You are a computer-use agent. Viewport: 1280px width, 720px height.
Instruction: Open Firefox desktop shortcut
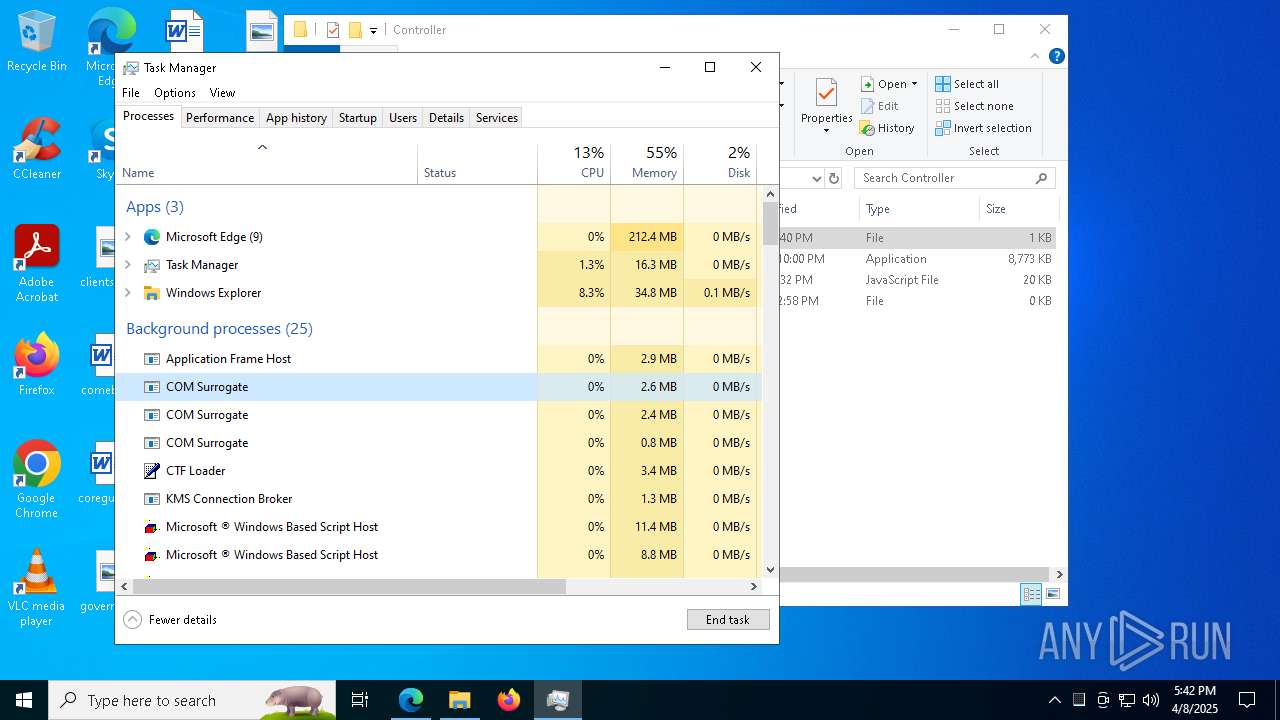(37, 365)
